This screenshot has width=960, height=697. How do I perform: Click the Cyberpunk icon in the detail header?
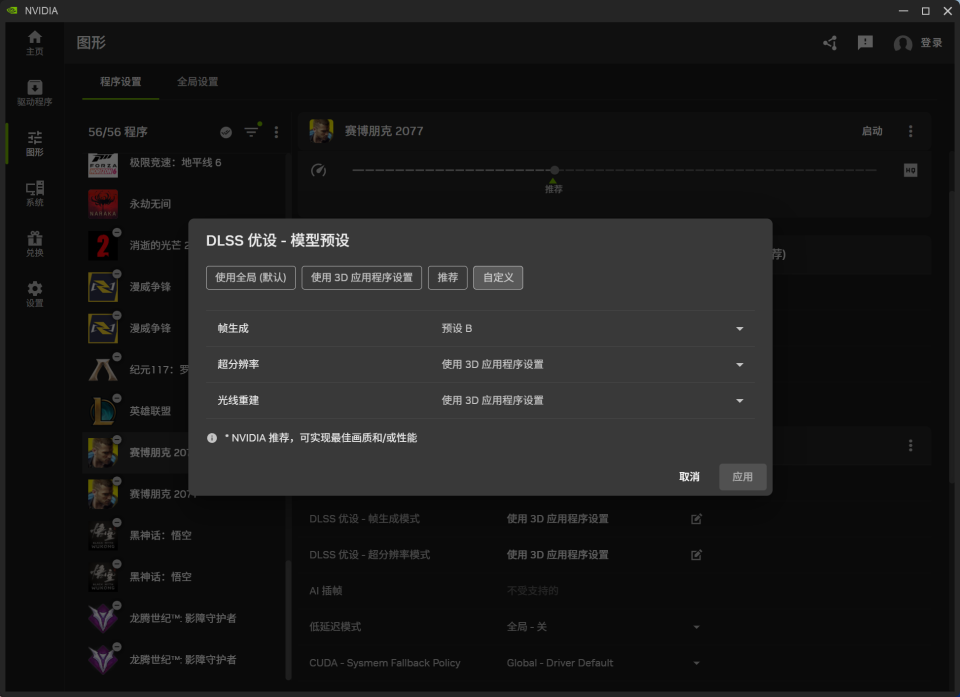click(x=321, y=131)
